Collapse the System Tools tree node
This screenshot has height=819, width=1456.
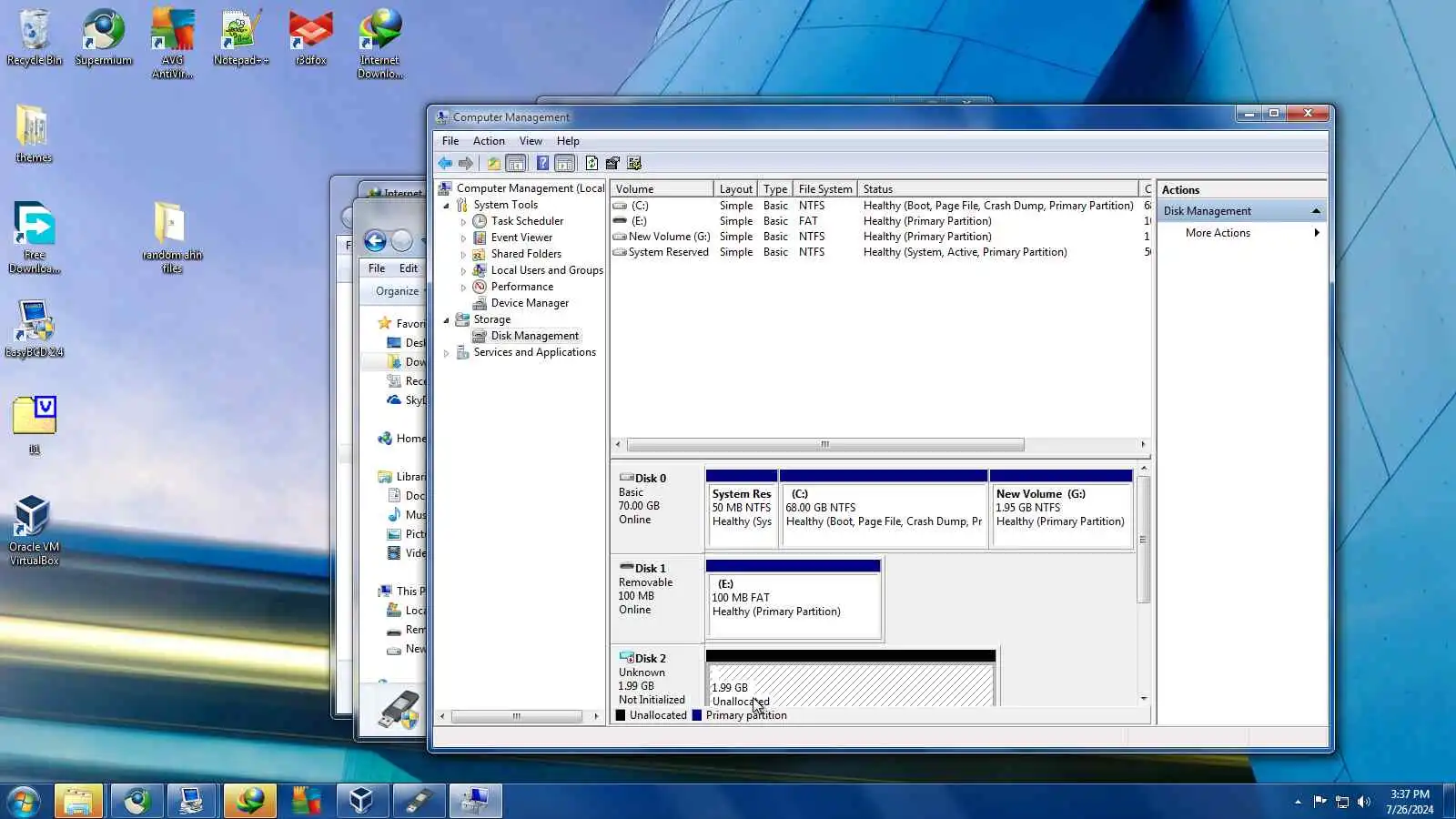[447, 206]
